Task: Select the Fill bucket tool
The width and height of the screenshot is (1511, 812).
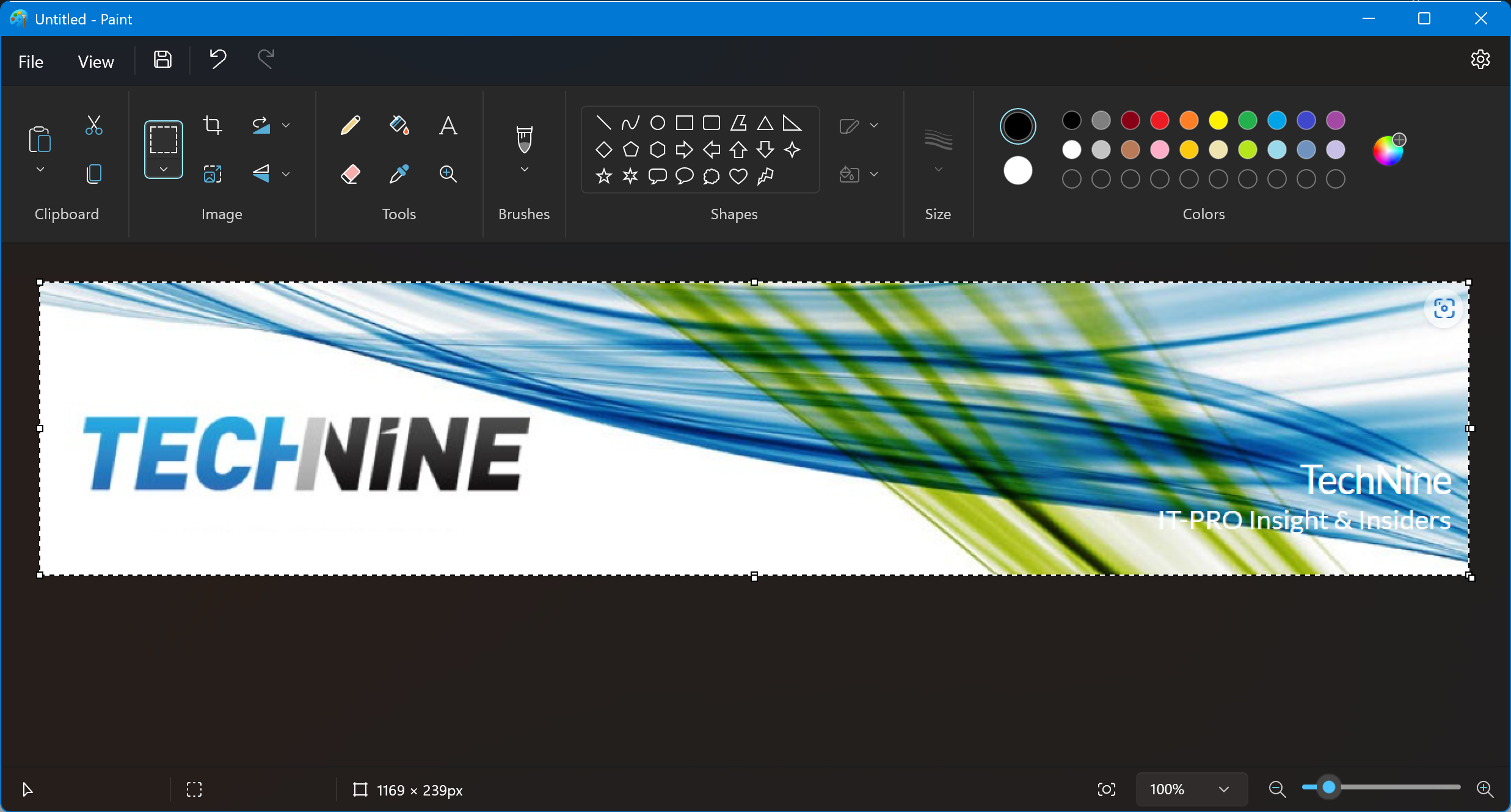Action: [399, 126]
